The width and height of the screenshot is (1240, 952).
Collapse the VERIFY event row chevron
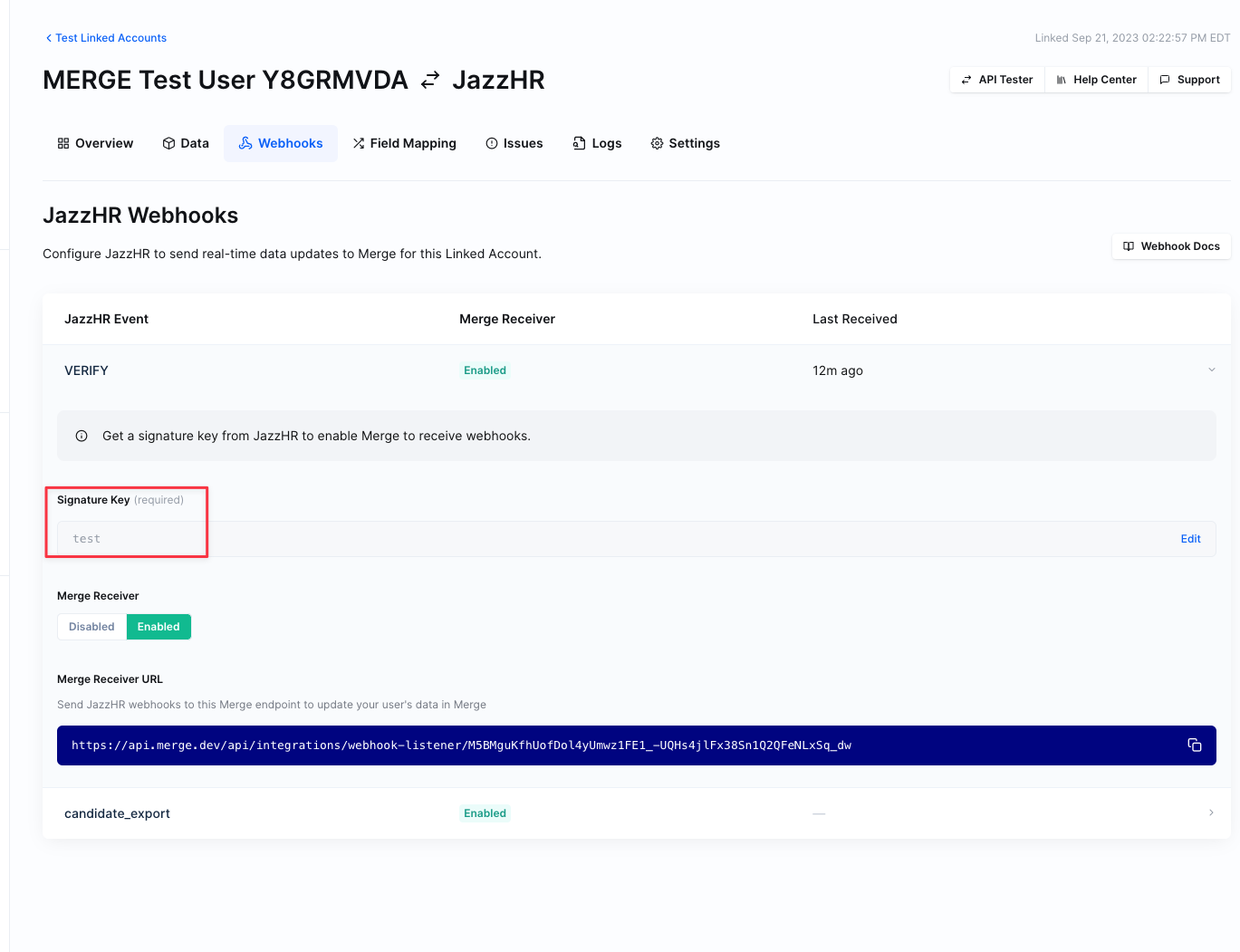point(1211,370)
